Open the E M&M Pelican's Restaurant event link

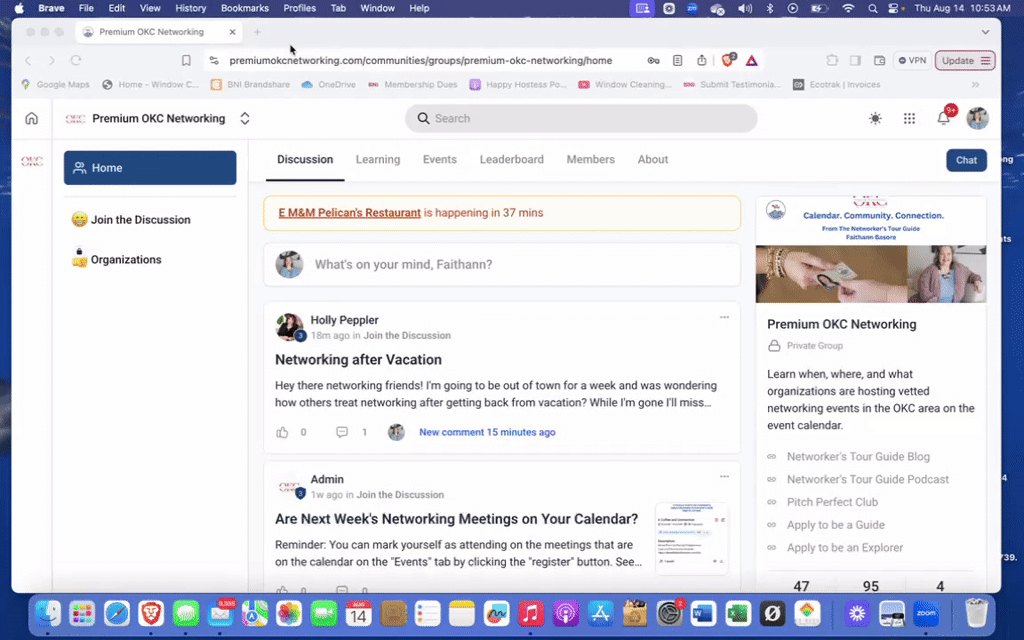tap(349, 213)
